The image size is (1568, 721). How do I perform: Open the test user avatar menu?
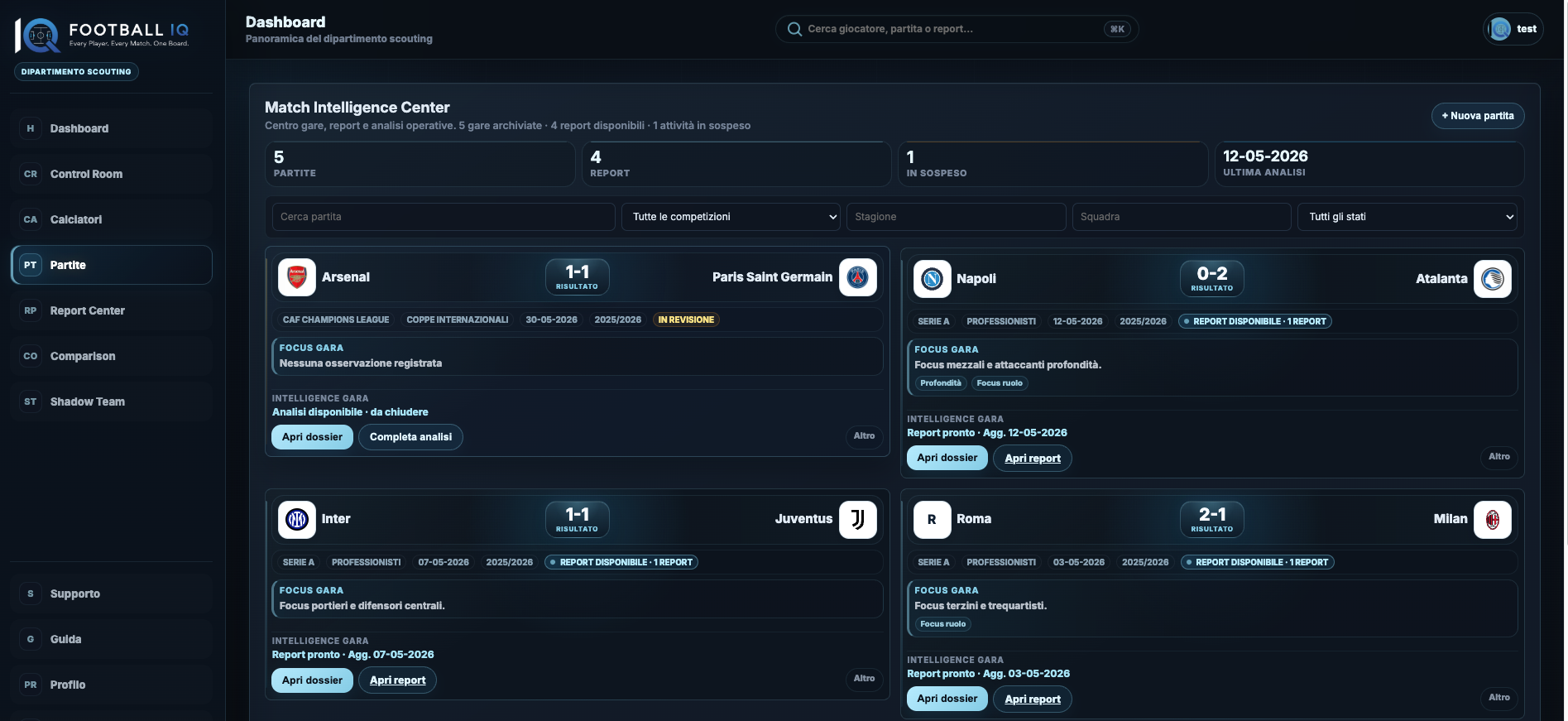(x=1513, y=29)
